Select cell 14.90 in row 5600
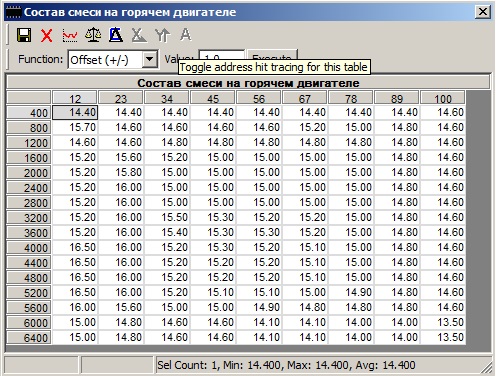This screenshot has height=376, width=496. [x=259, y=307]
